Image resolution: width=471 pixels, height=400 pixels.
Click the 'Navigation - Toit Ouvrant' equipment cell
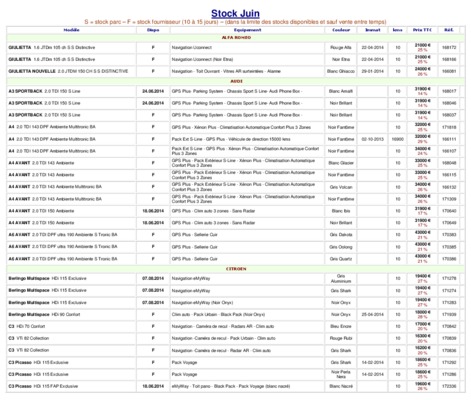247,71
